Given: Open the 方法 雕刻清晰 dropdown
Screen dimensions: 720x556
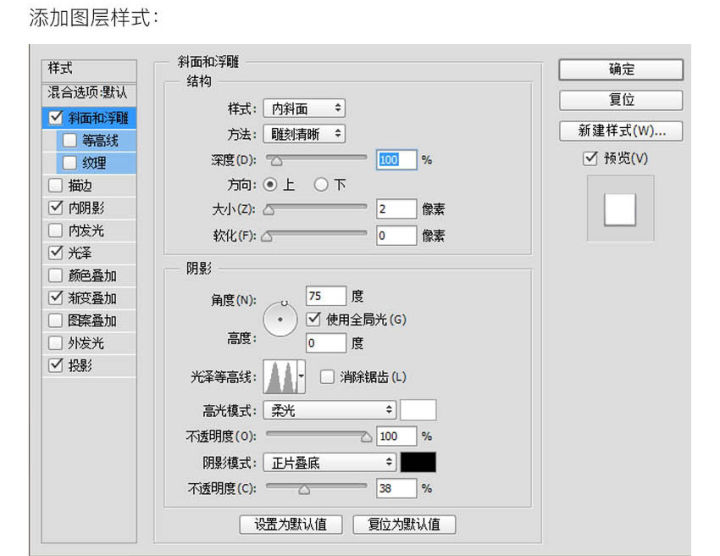Looking at the screenshot, I should pyautogui.click(x=306, y=133).
